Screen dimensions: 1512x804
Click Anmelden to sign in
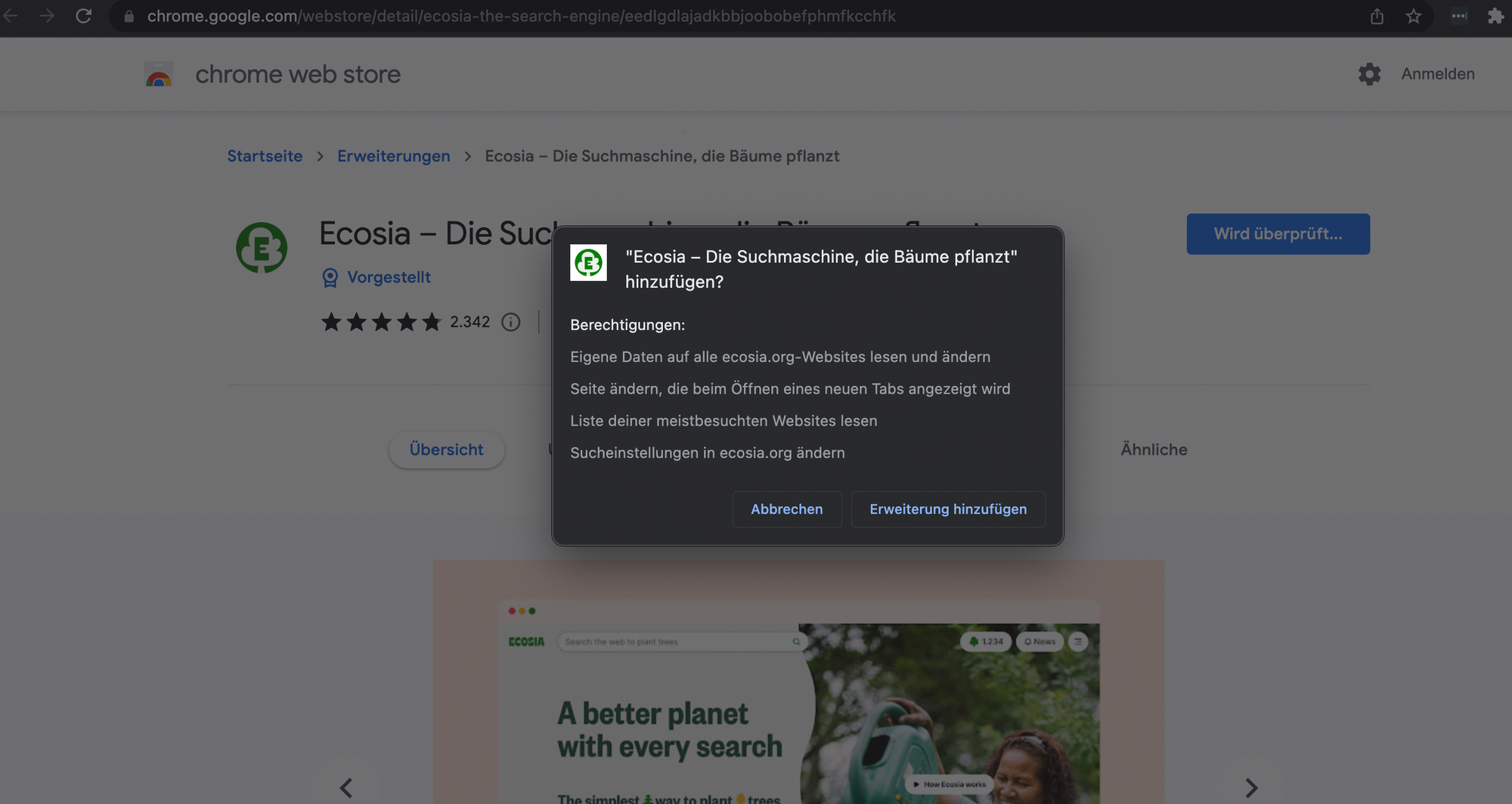tap(1438, 74)
